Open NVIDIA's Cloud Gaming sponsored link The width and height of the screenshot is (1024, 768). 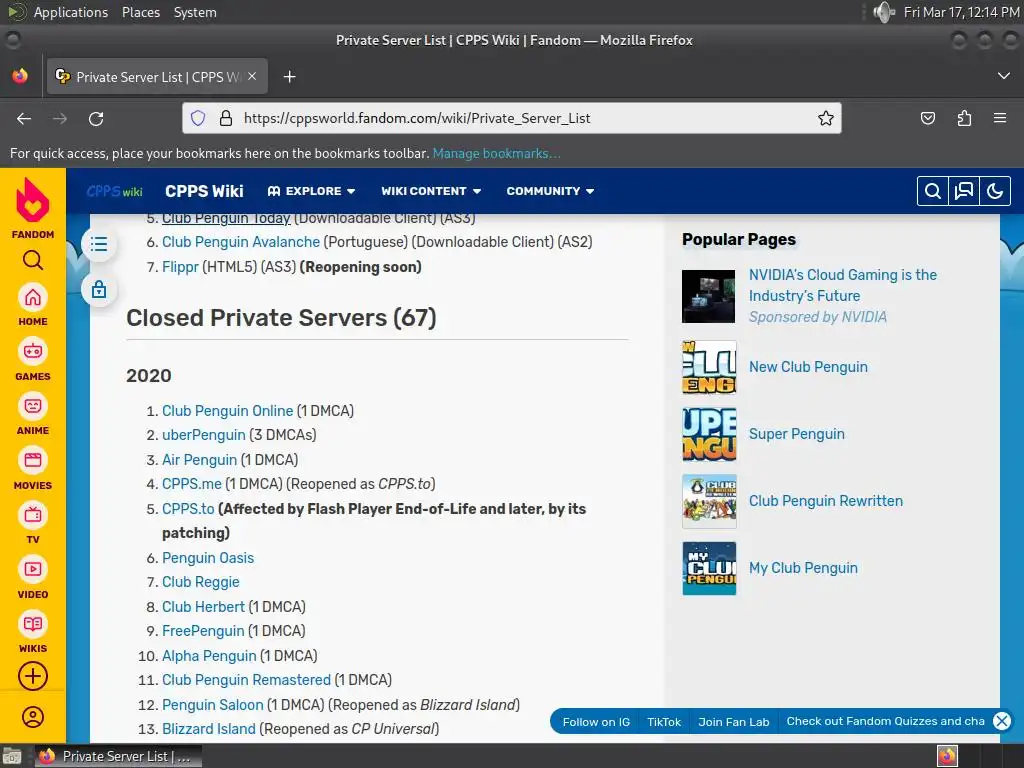[842, 285]
